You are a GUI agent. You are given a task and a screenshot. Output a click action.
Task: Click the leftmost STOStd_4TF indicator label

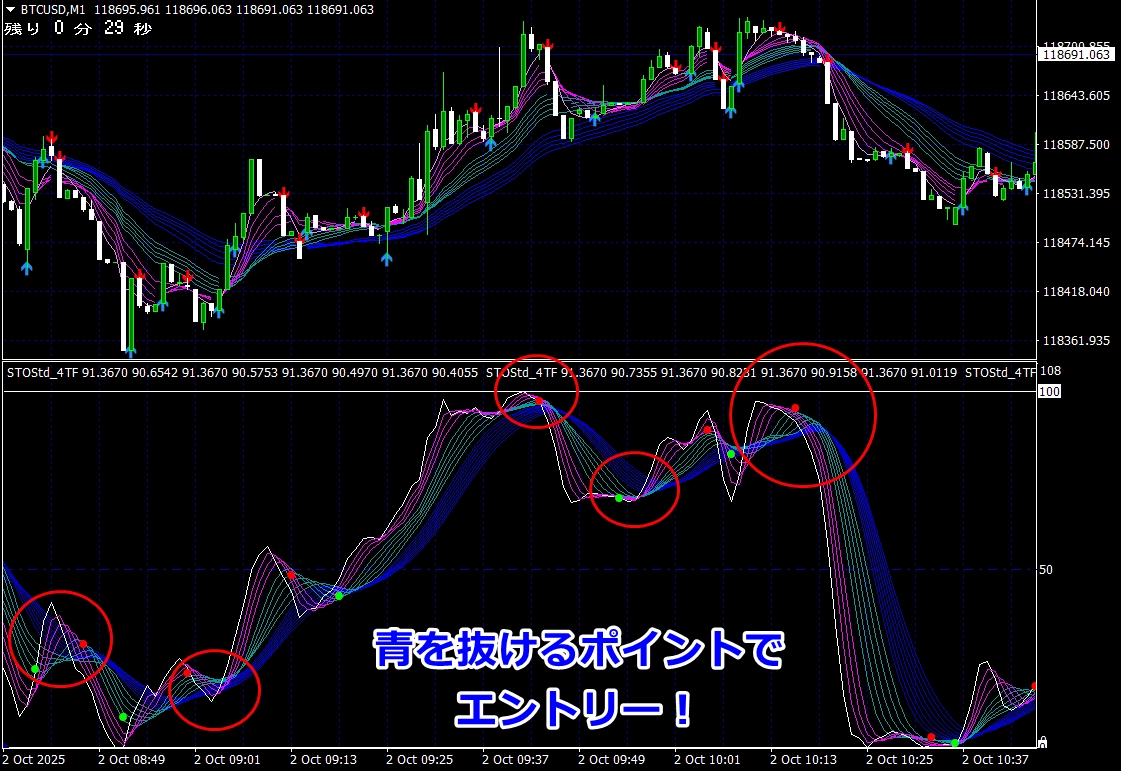tap(43, 373)
